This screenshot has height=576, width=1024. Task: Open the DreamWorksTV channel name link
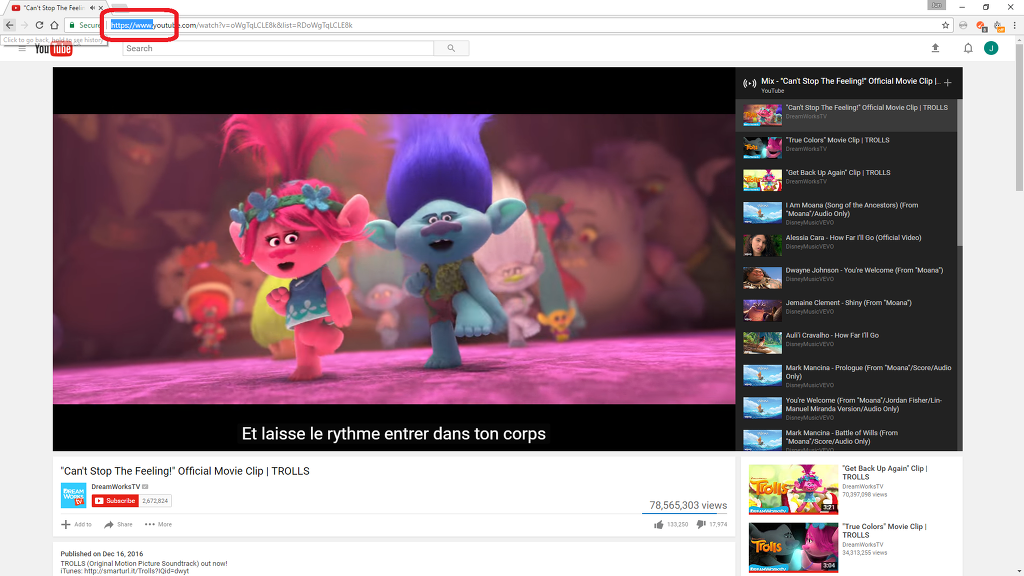(x=116, y=487)
